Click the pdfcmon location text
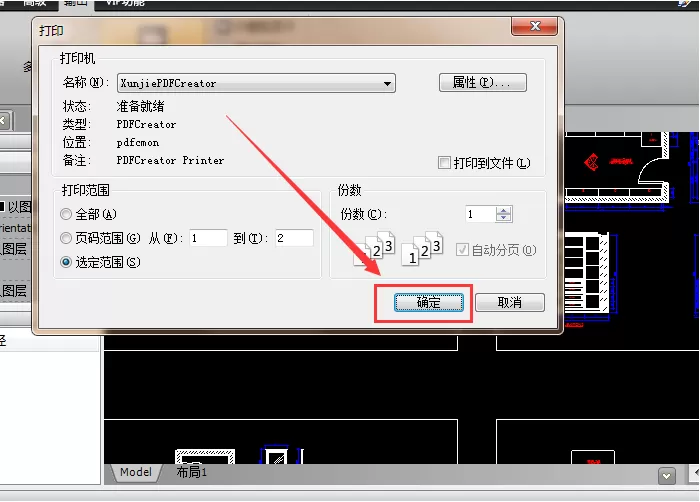Viewport: 700px width, 502px height. coord(138,143)
